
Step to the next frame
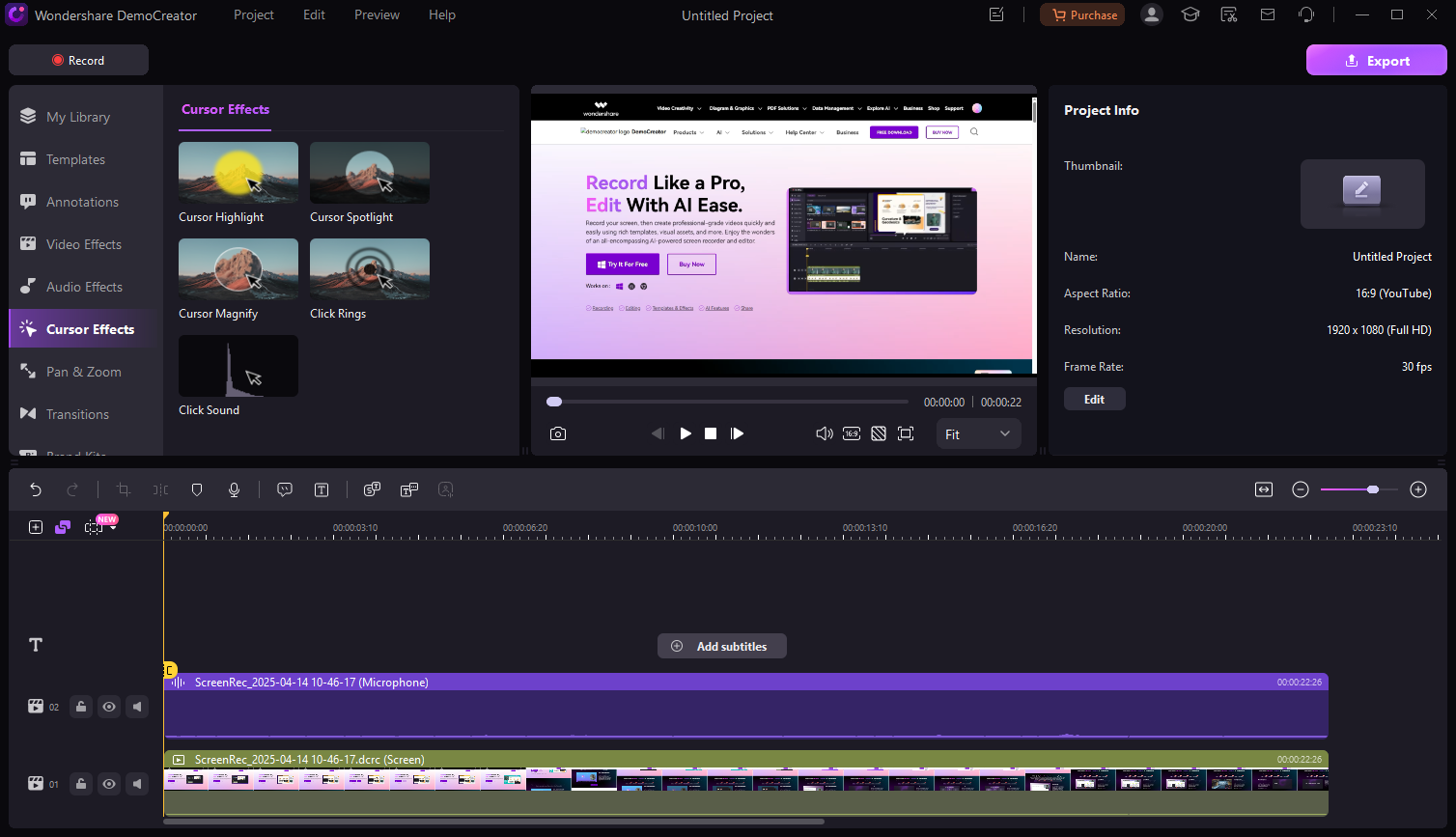click(737, 433)
